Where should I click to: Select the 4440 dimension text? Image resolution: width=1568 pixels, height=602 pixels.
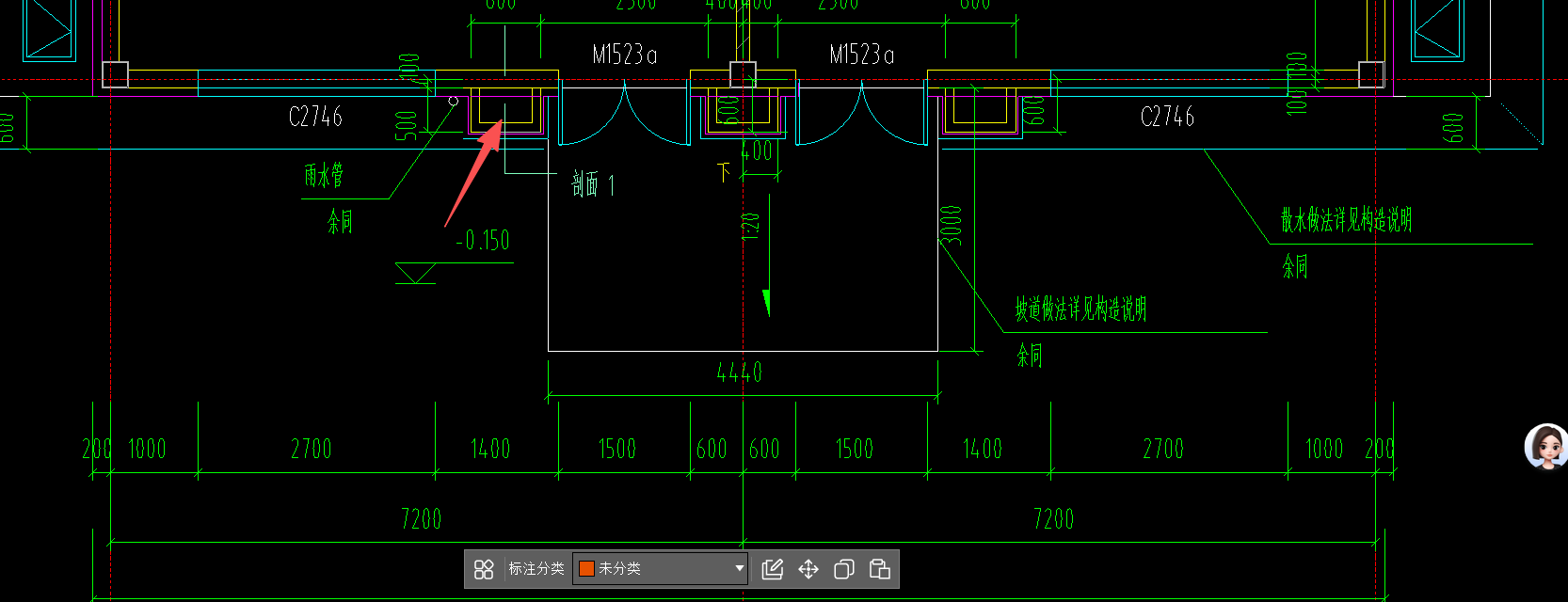pyautogui.click(x=740, y=372)
